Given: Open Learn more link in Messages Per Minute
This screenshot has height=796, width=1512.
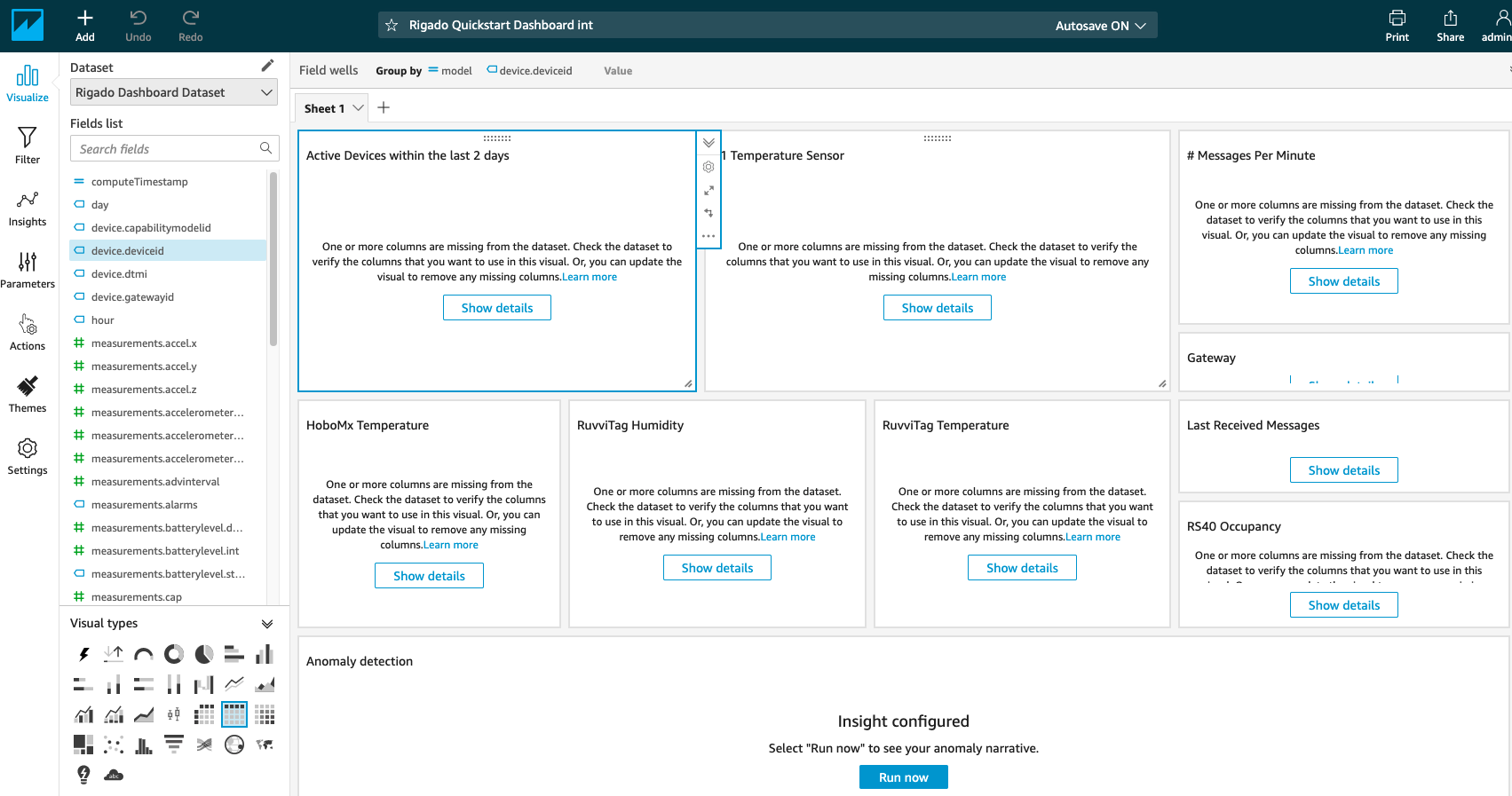Looking at the screenshot, I should tap(1366, 250).
